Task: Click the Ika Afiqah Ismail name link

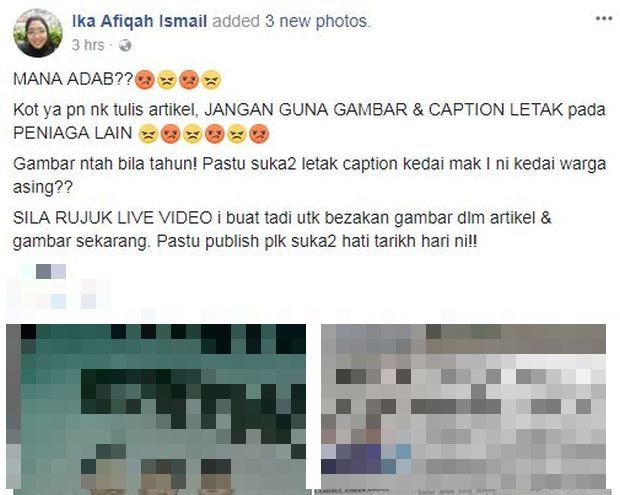Action: click(x=140, y=21)
